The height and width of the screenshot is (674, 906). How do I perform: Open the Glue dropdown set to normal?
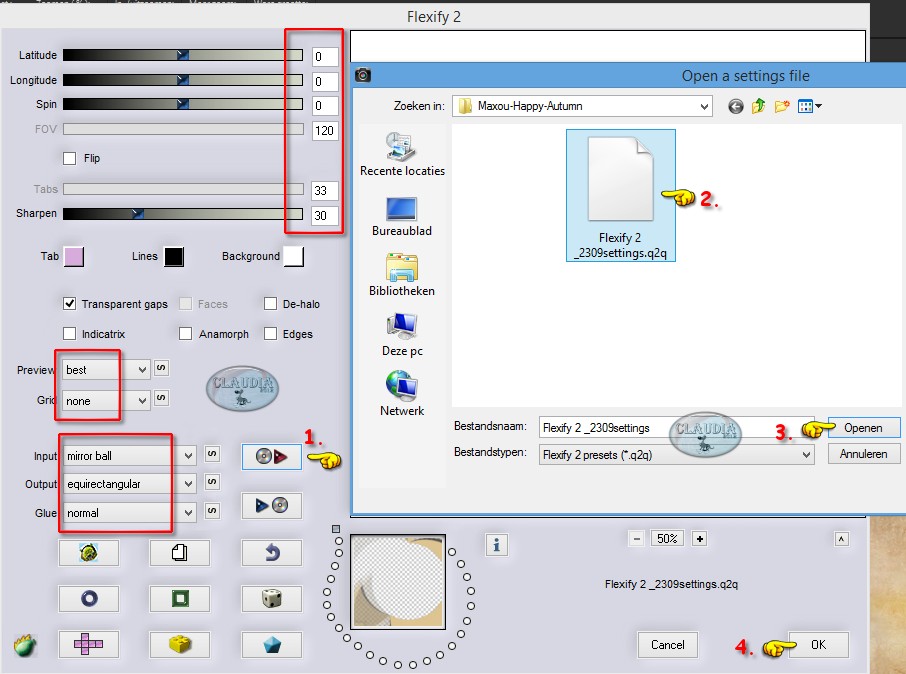click(129, 513)
